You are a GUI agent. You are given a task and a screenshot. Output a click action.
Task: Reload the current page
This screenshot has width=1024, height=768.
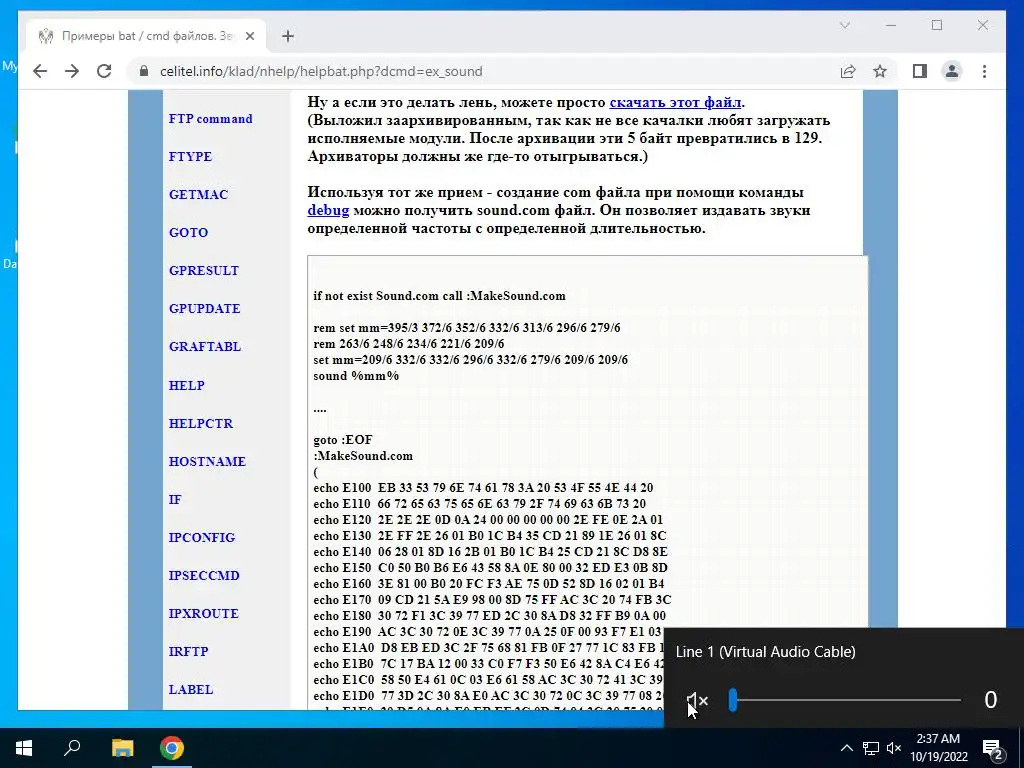(104, 71)
